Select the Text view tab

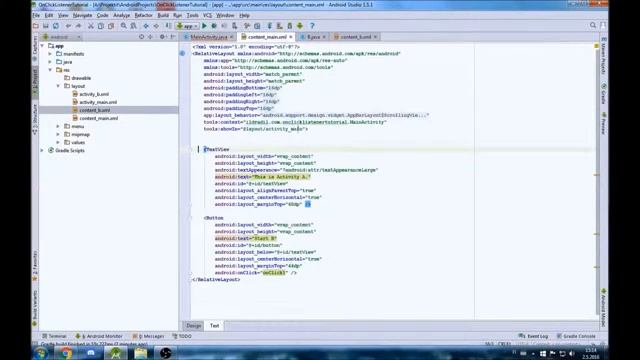(214, 326)
